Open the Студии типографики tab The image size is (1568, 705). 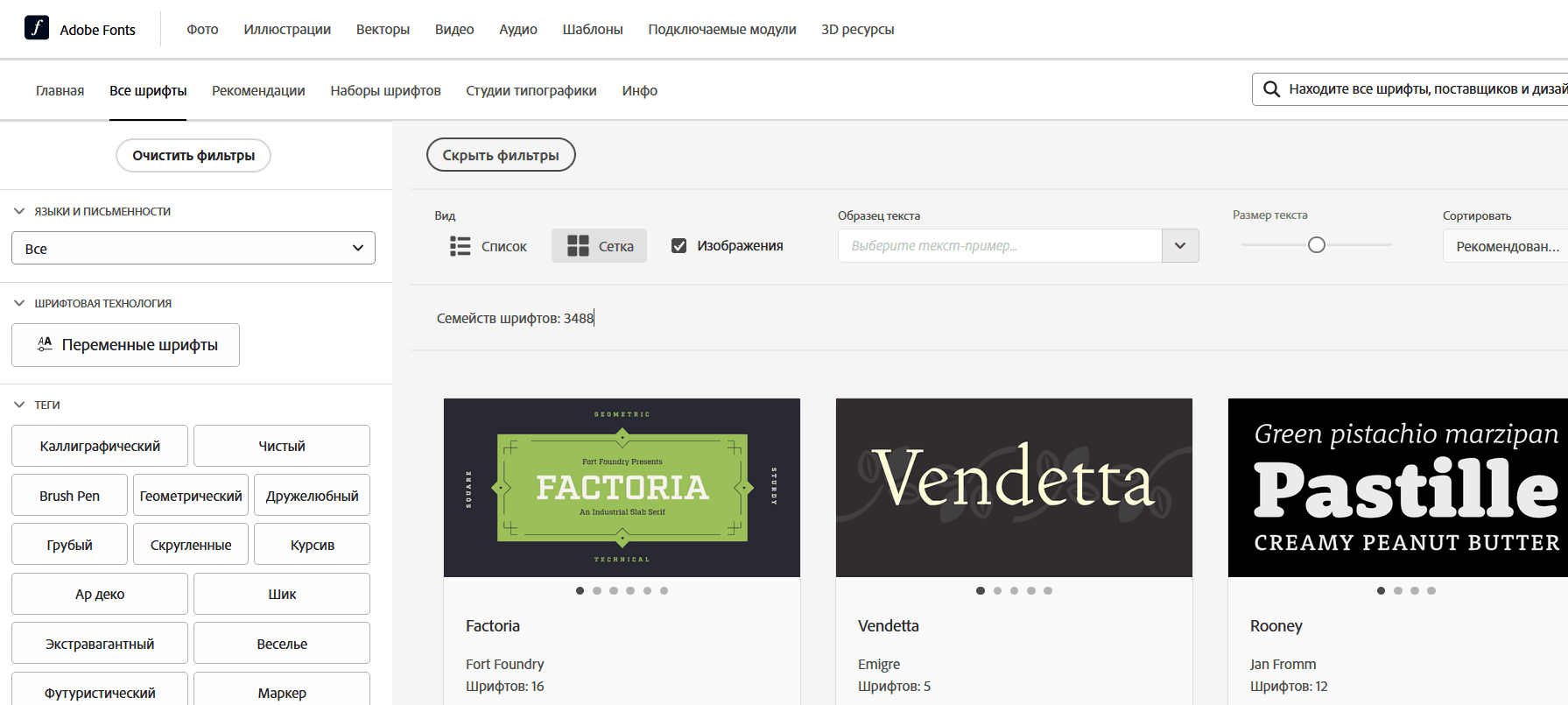click(531, 90)
